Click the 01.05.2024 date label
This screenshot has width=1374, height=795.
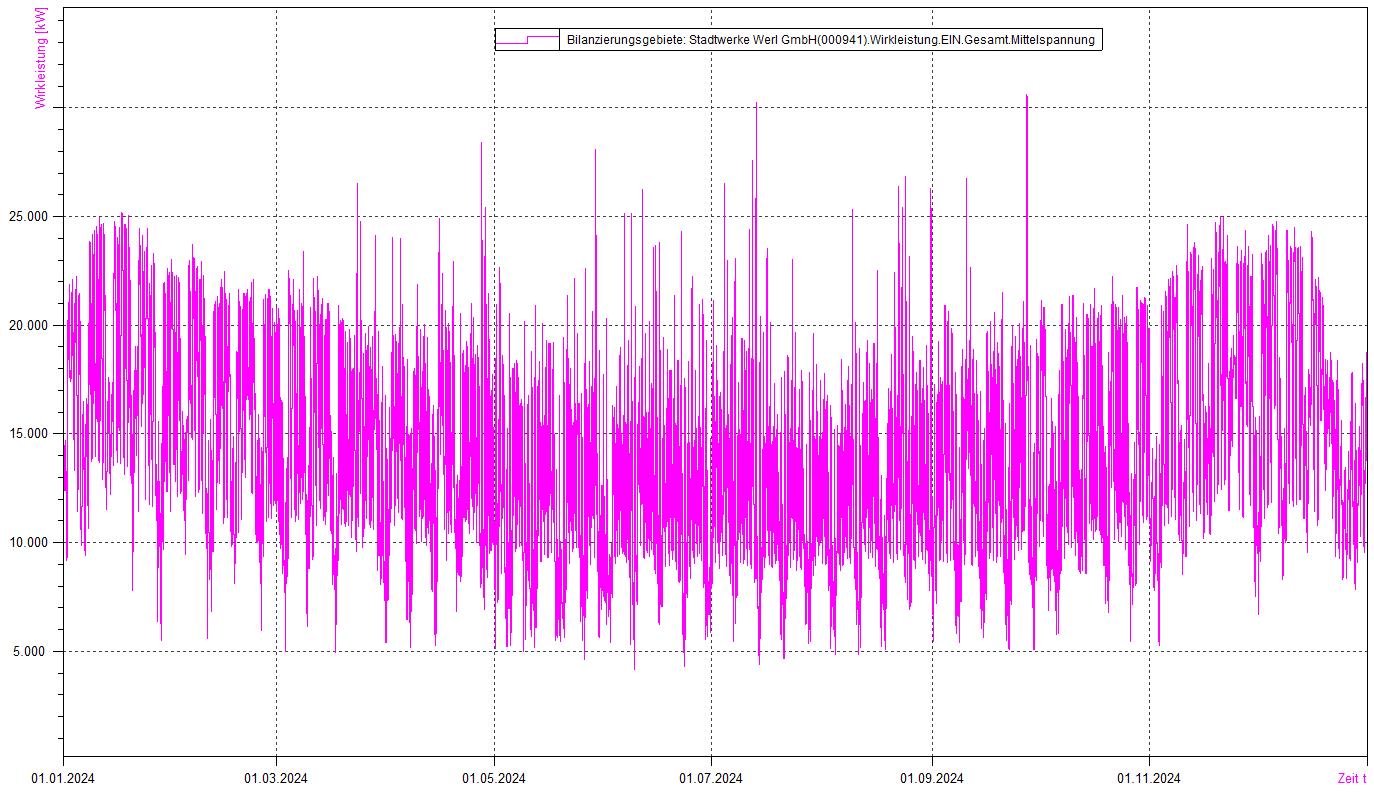pyautogui.click(x=493, y=778)
